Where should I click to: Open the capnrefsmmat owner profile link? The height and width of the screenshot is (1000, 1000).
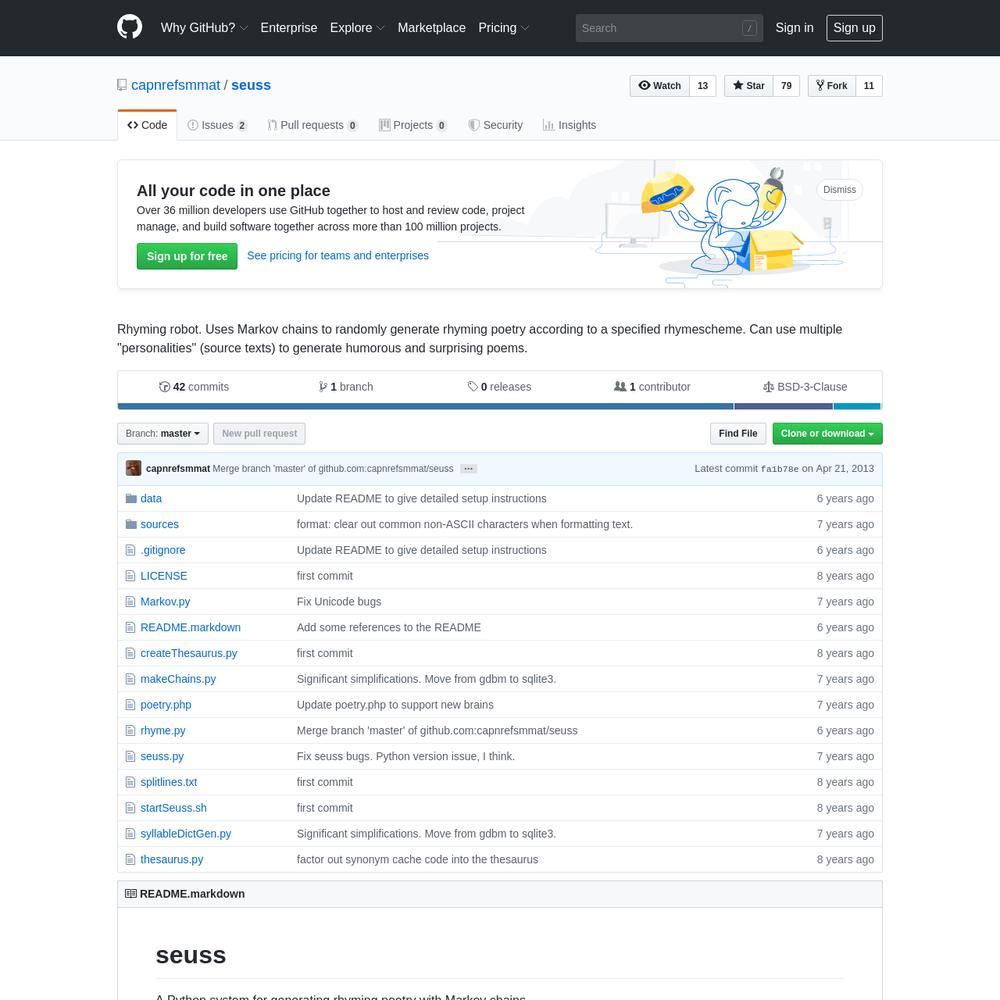point(175,85)
